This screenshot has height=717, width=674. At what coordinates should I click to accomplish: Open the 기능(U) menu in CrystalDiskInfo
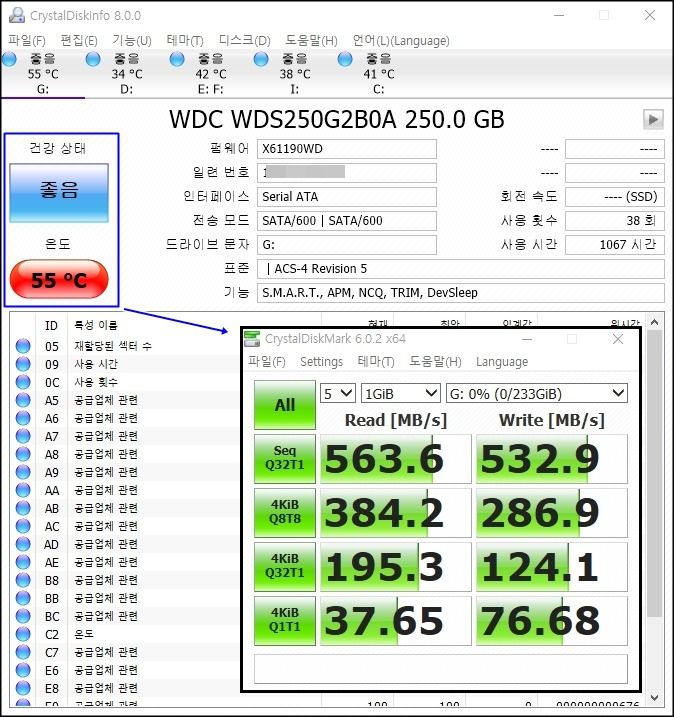(132, 41)
